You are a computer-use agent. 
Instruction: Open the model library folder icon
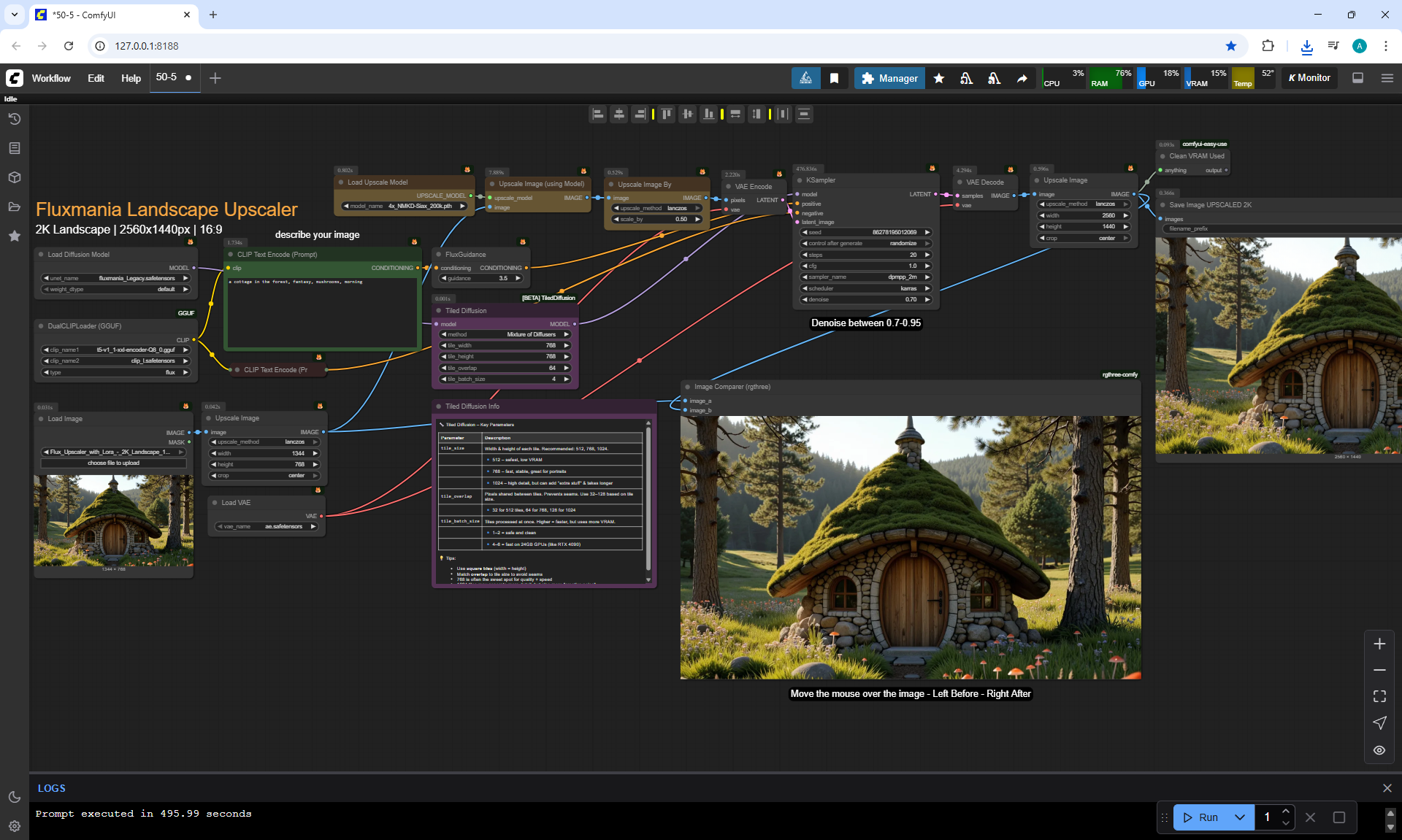14,207
